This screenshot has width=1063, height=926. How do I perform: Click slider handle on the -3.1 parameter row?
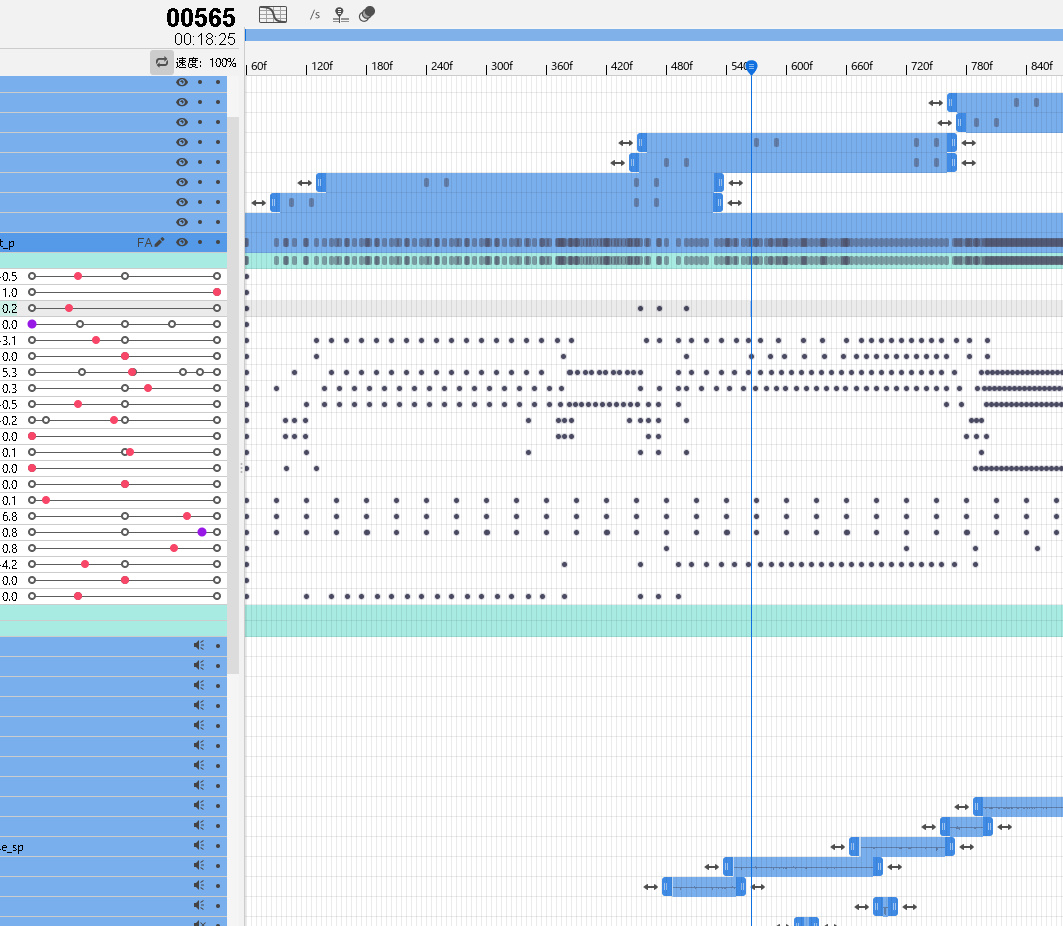coord(96,340)
